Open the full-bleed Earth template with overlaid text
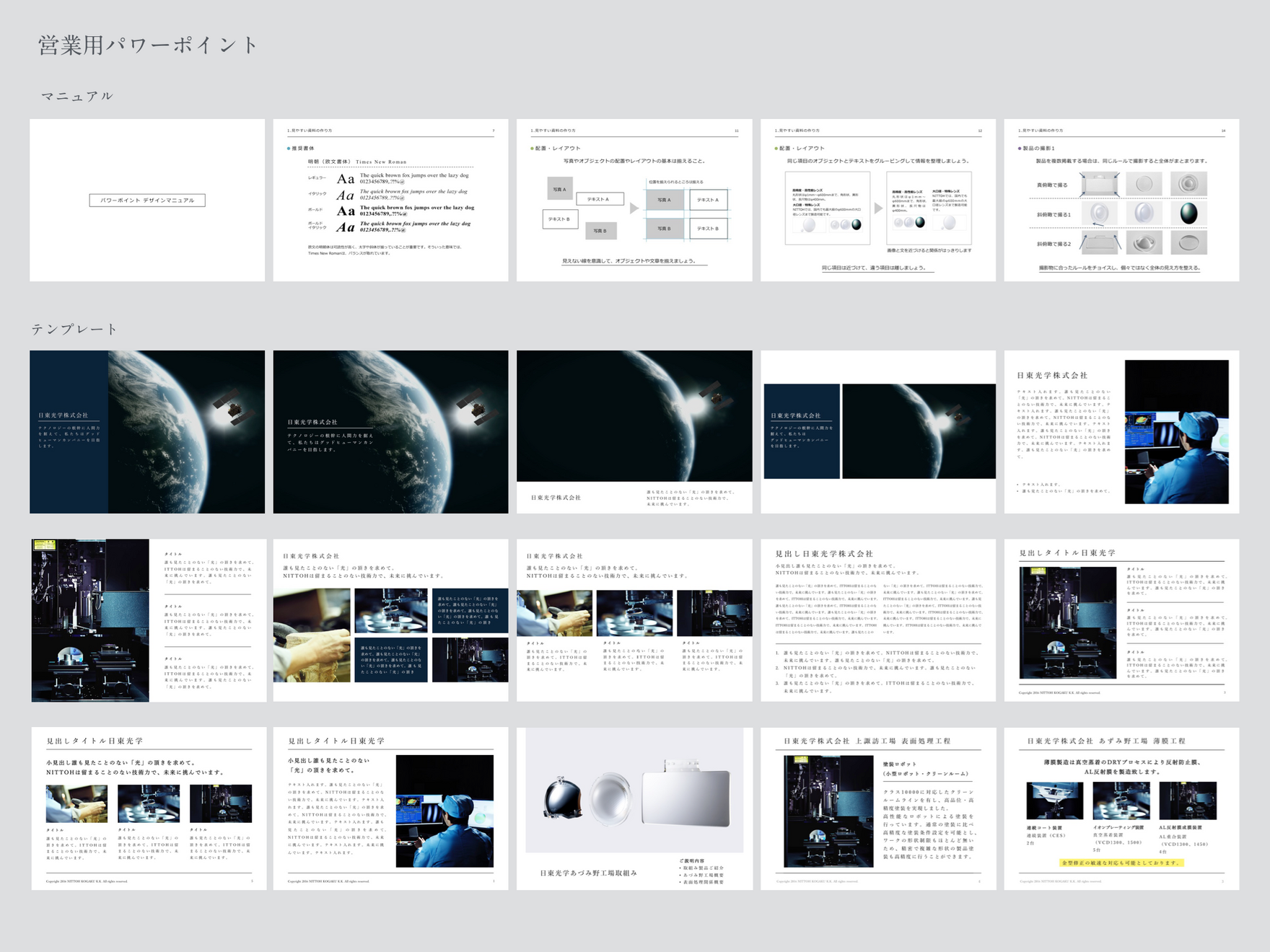The width and height of the screenshot is (1270, 952). [x=390, y=432]
